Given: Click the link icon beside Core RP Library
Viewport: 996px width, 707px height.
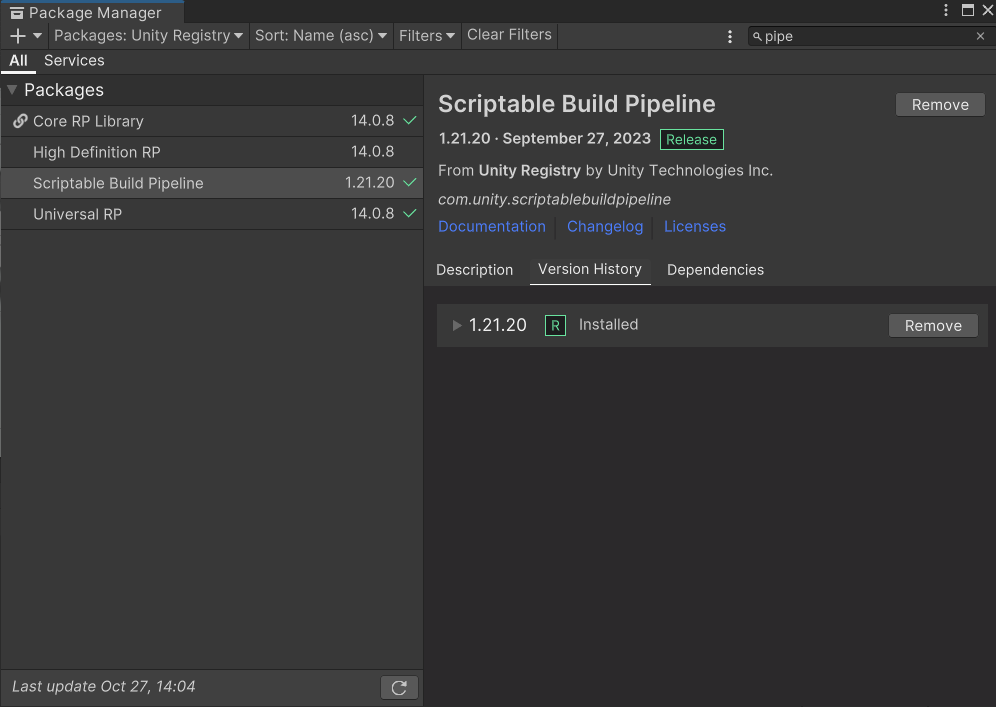Looking at the screenshot, I should point(20,121).
